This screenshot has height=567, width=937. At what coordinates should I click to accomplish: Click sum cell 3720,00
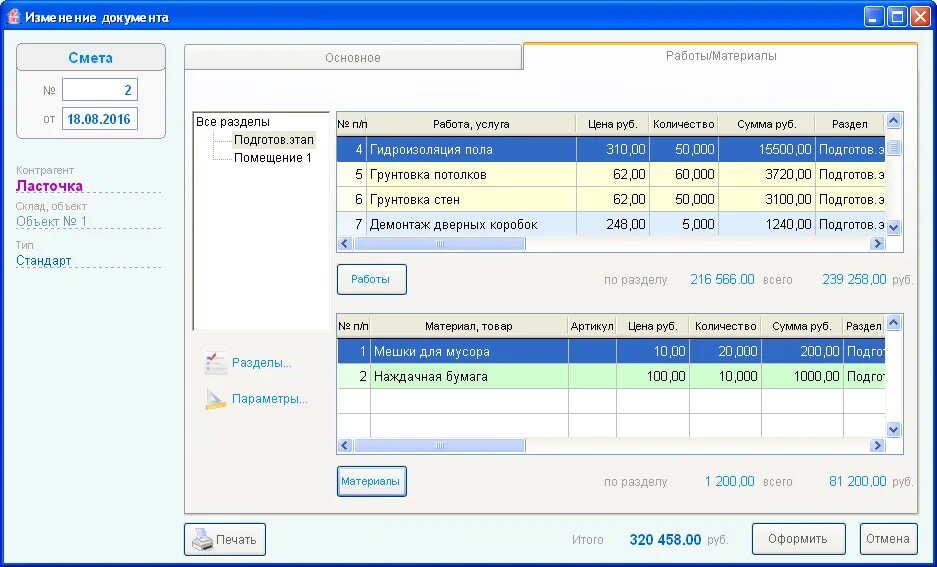pos(767,174)
